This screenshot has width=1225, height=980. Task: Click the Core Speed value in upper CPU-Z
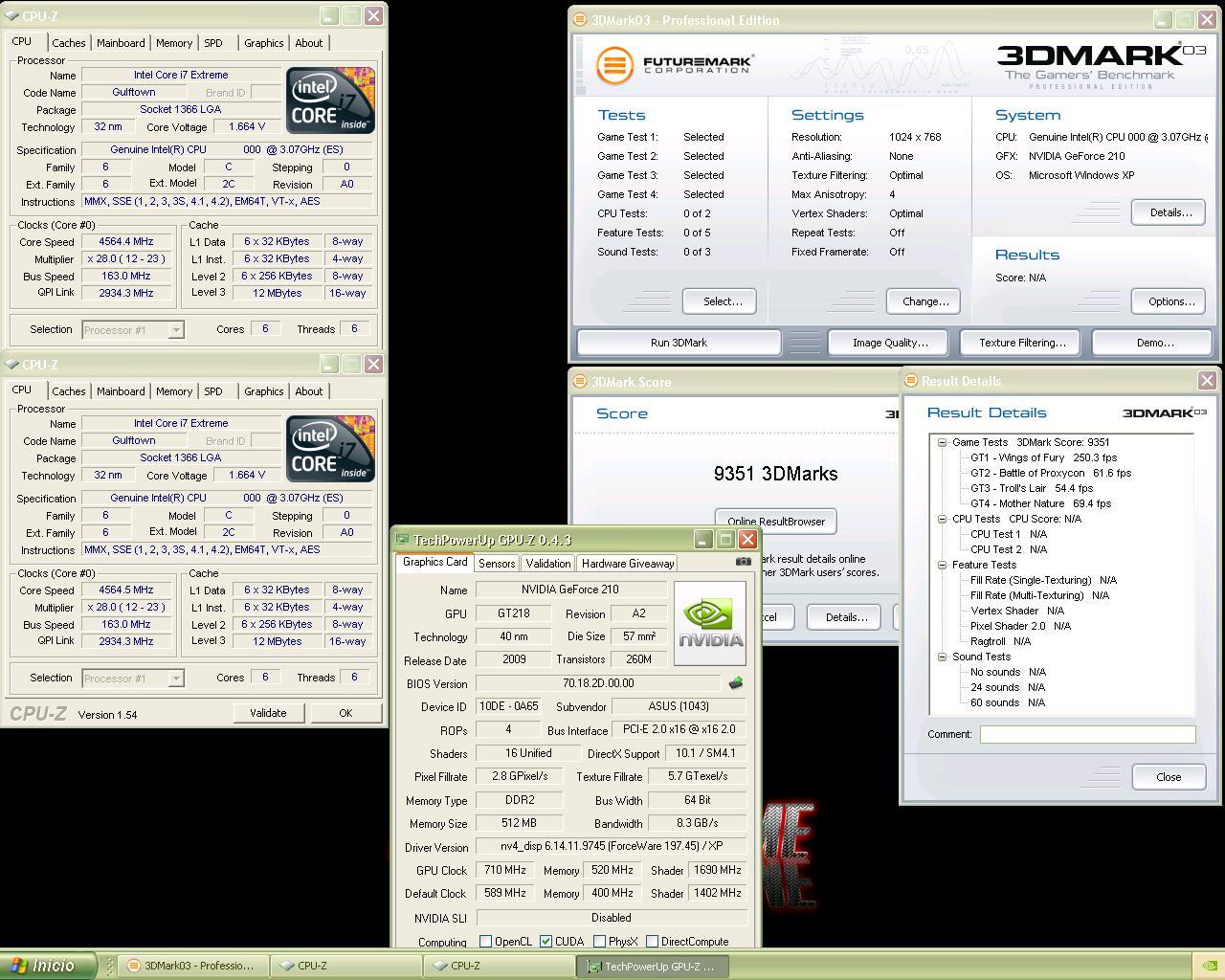126,241
